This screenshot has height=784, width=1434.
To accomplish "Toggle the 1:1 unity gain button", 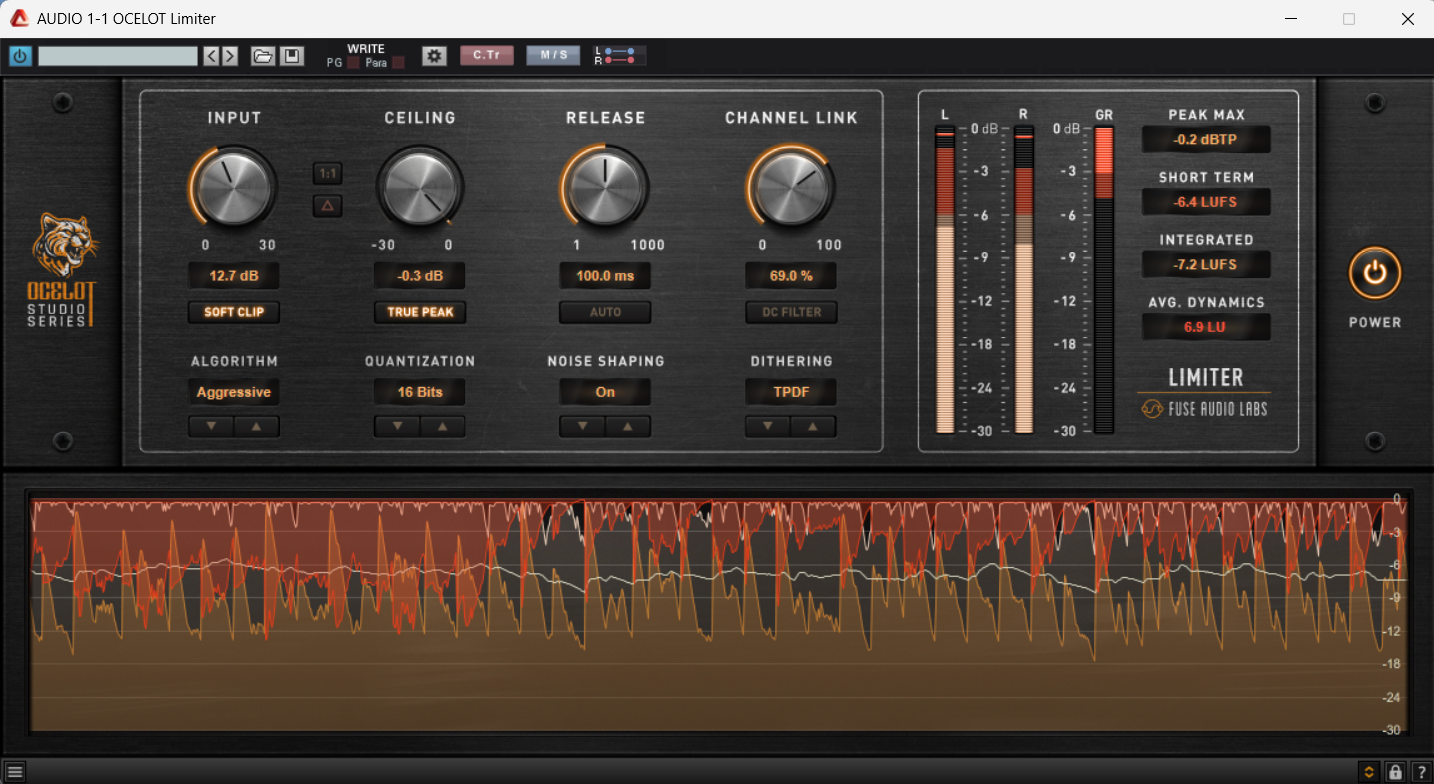I will (327, 174).
